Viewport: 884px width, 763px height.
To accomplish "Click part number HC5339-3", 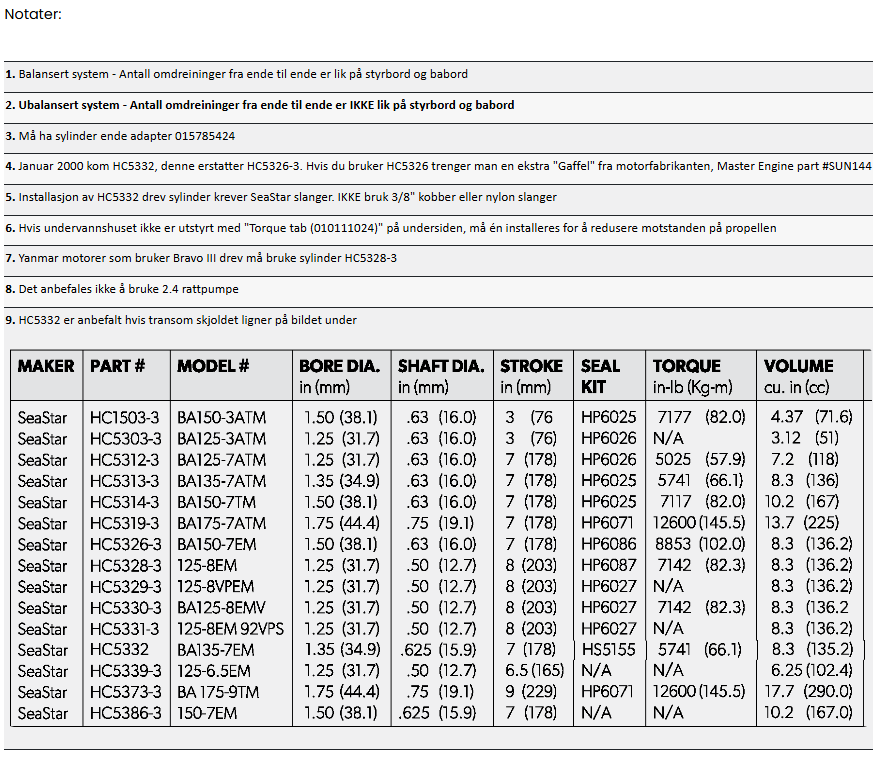I will coord(125,672).
